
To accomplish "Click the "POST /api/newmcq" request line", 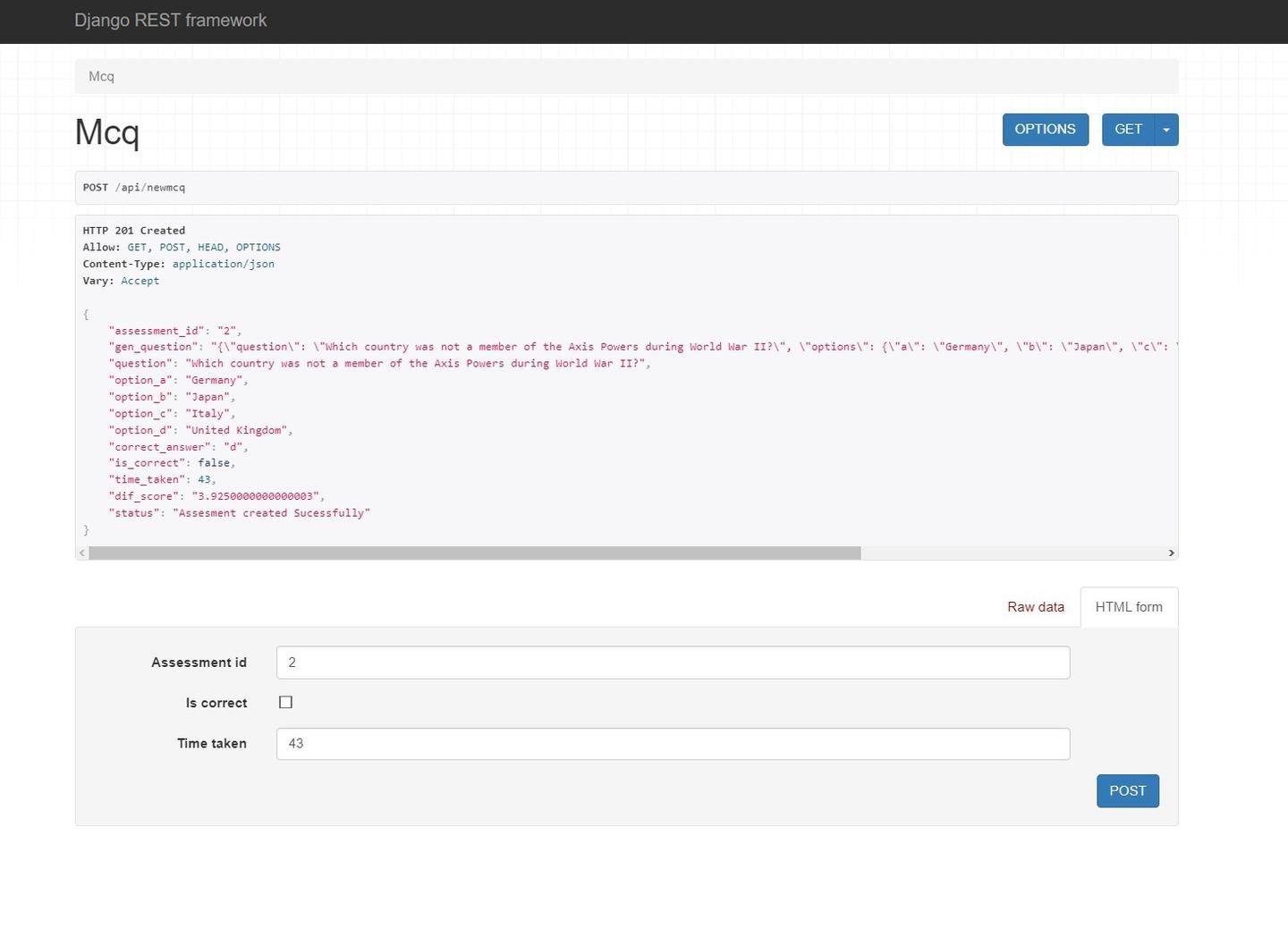I will coord(134,188).
